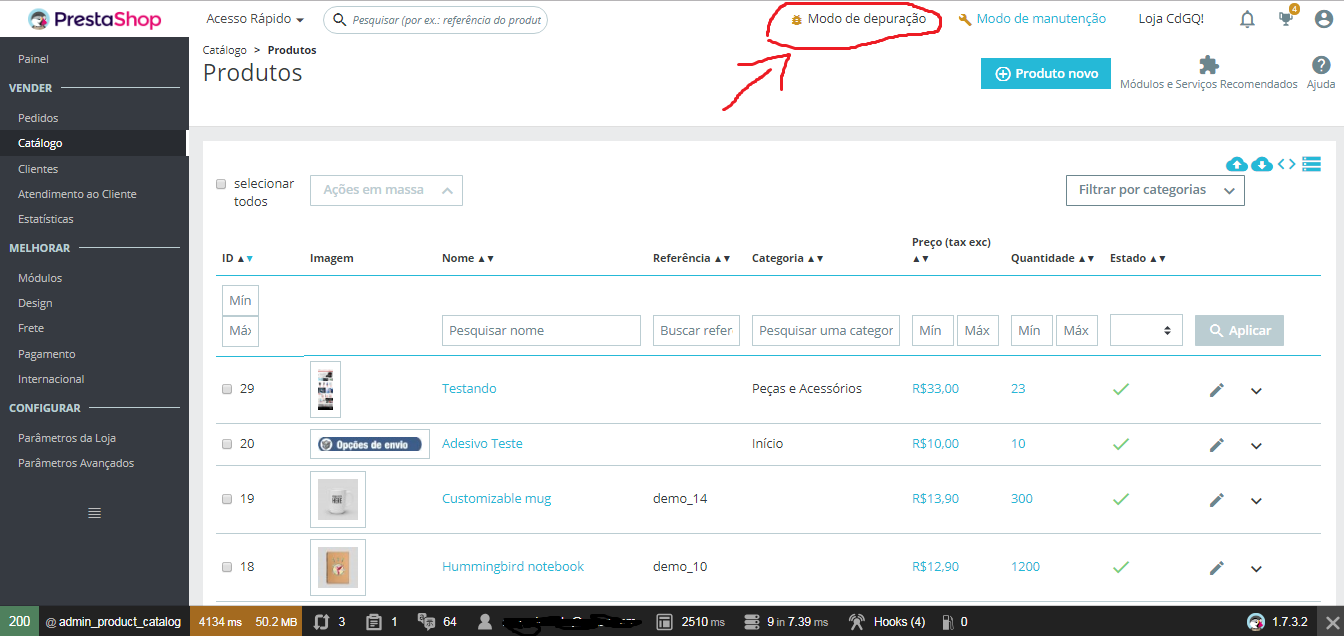1344x636 pixels.
Task: Open the Acesso Rápido dropdown
Action: pos(255,19)
